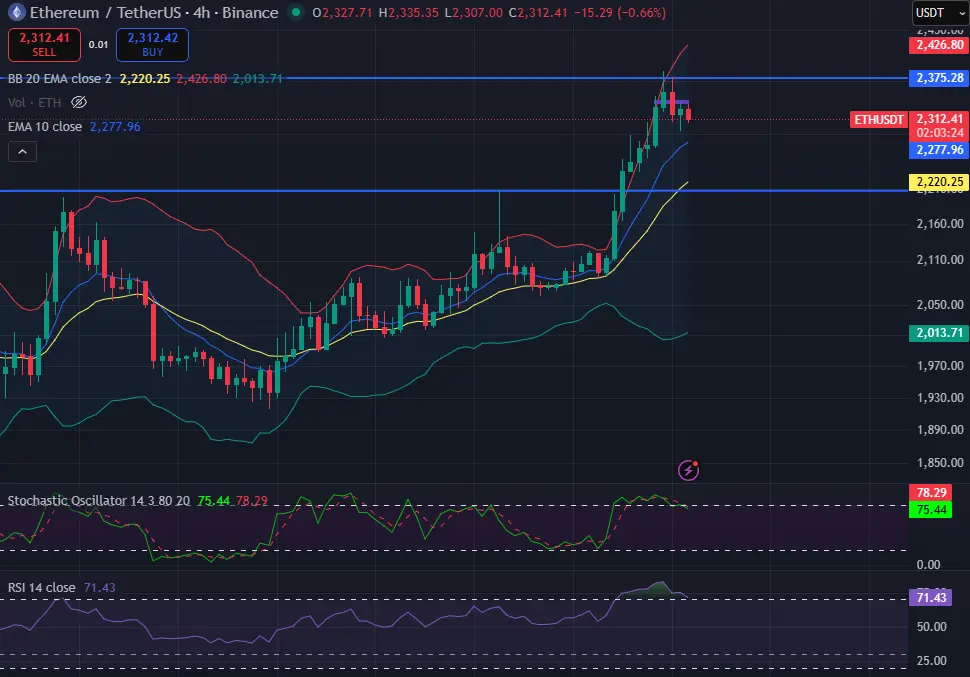Select the EMA 10 close indicator legend
Viewport: 970px width, 677px height.
point(45,127)
